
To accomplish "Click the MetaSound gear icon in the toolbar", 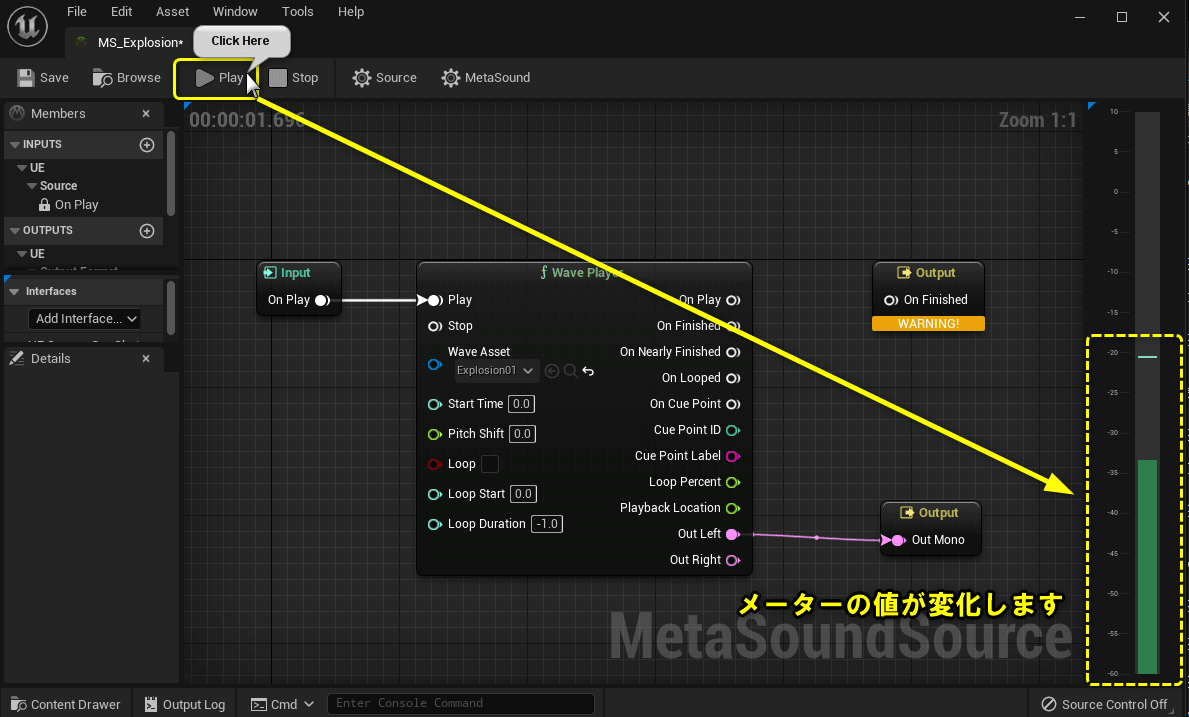I will click(452, 77).
